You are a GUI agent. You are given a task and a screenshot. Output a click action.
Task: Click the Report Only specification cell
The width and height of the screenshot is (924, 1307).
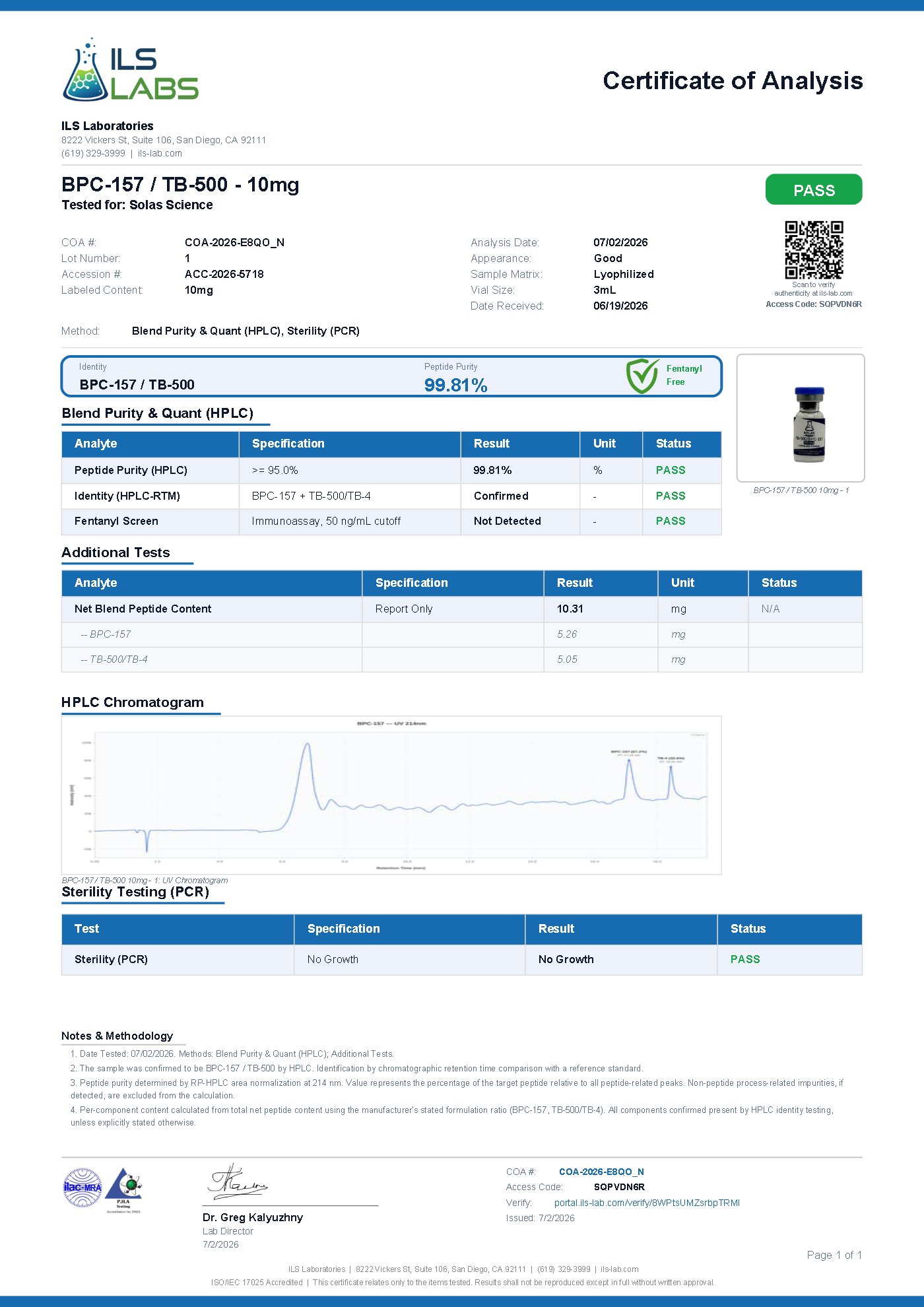pyautogui.click(x=453, y=609)
